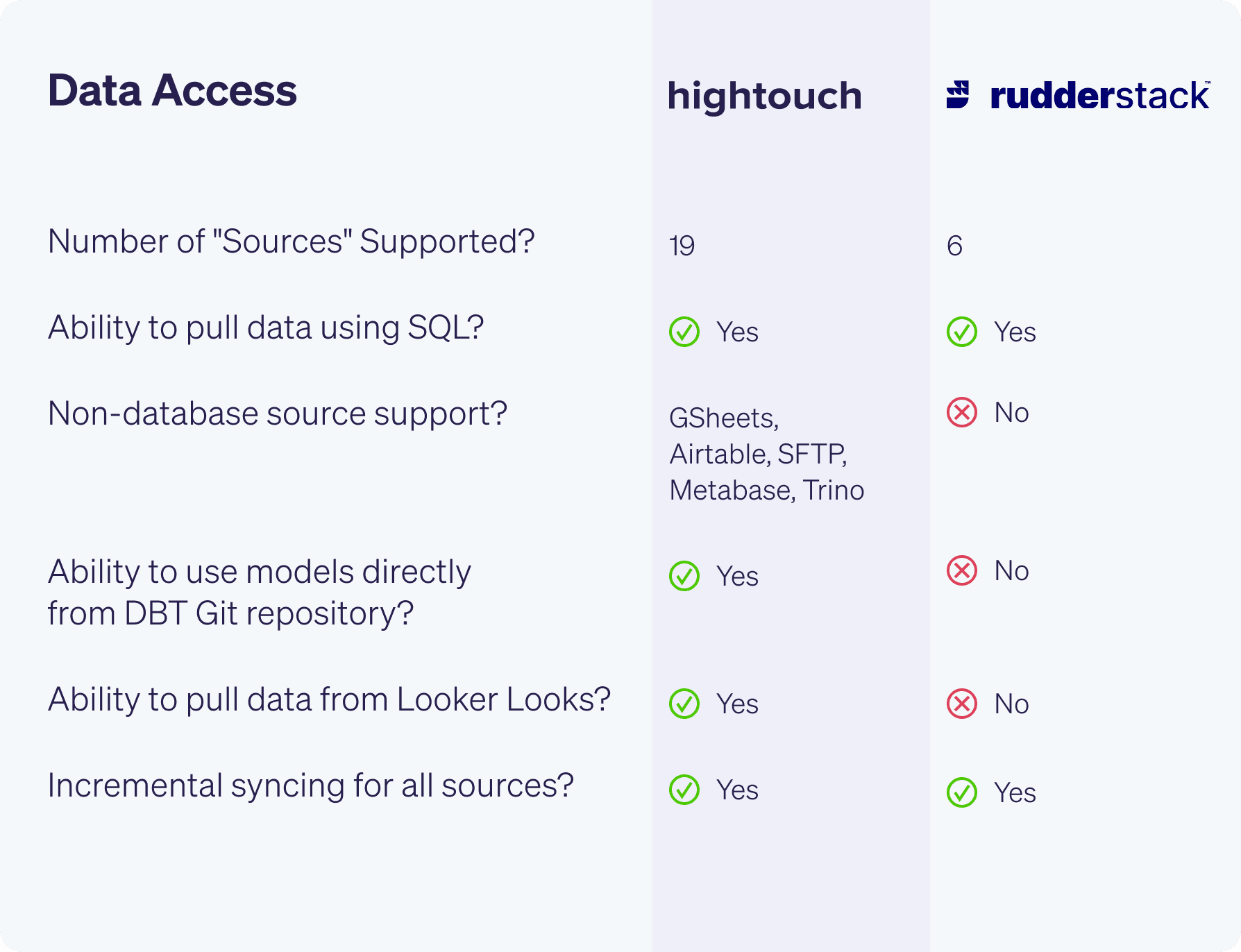
Task: Click Hightouch green check for SQL row
Action: click(x=684, y=332)
